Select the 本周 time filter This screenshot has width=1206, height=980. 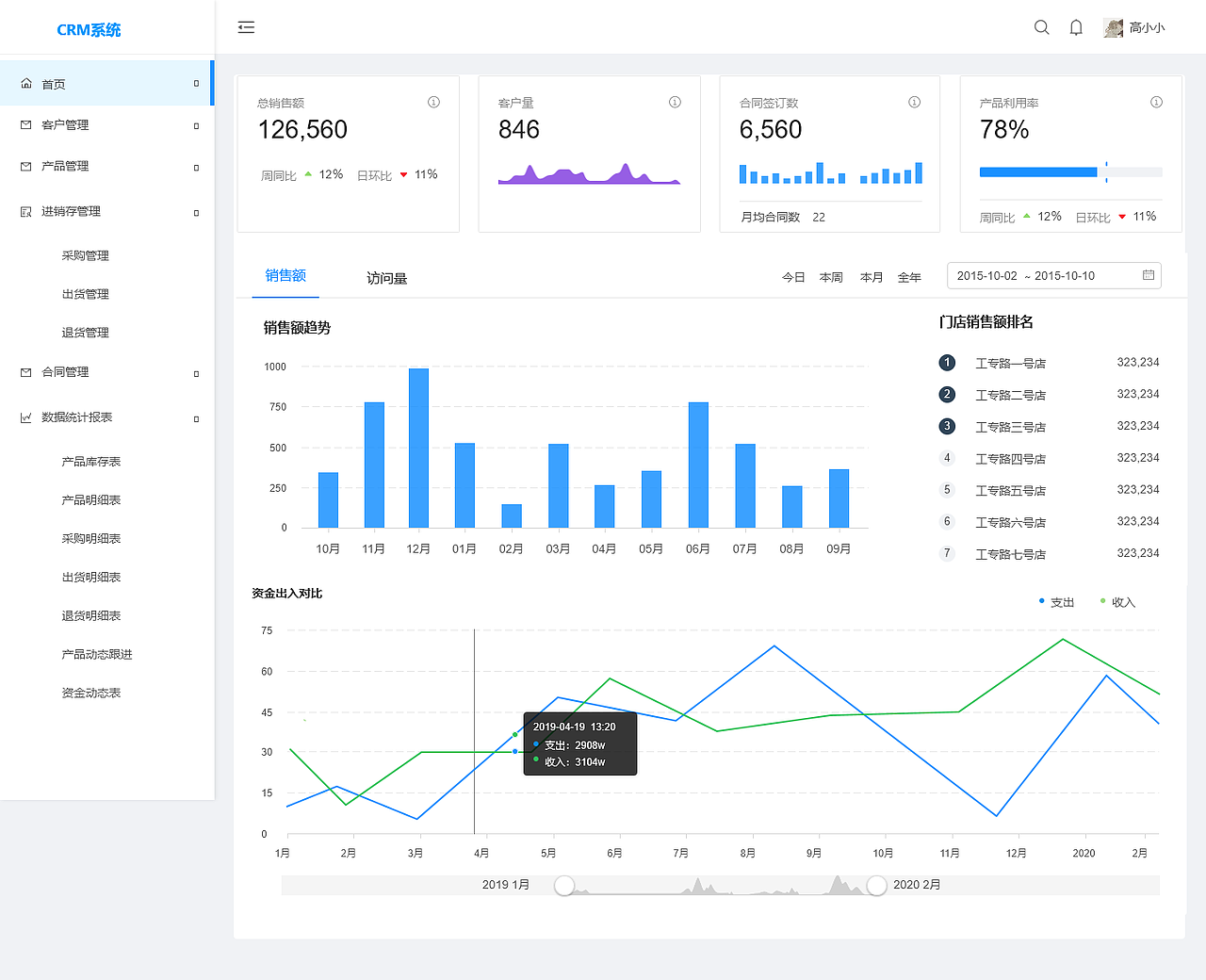[x=831, y=277]
